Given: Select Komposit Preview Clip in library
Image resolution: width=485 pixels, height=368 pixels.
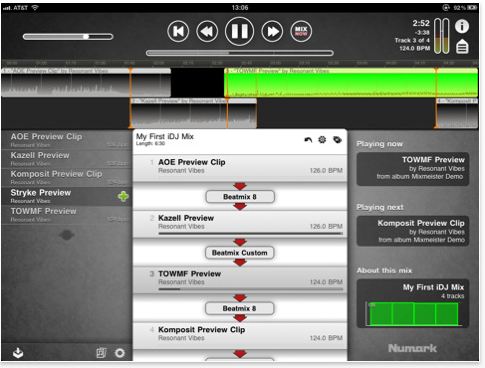Looking at the screenshot, I should tap(67, 177).
